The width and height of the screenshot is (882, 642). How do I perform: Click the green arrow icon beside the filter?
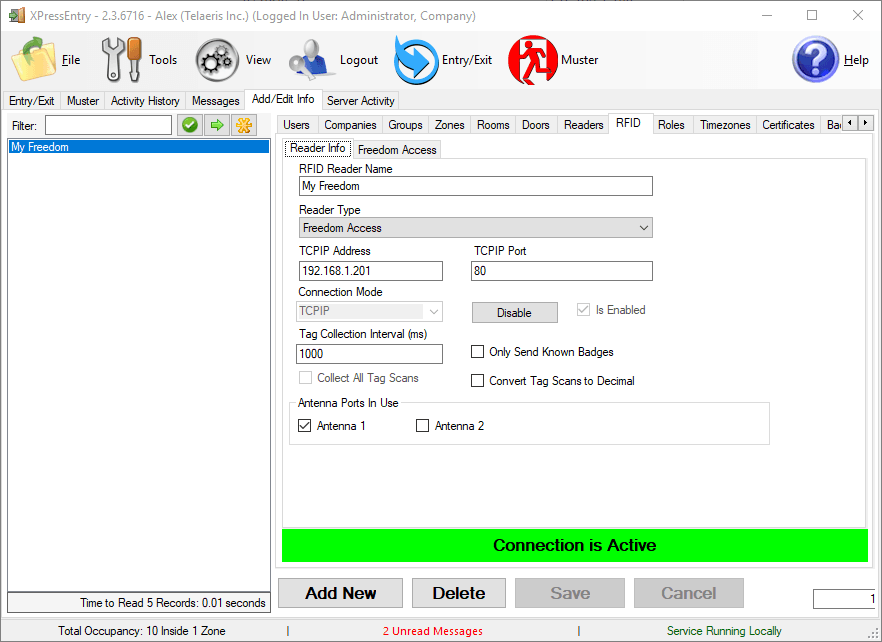tap(216, 125)
